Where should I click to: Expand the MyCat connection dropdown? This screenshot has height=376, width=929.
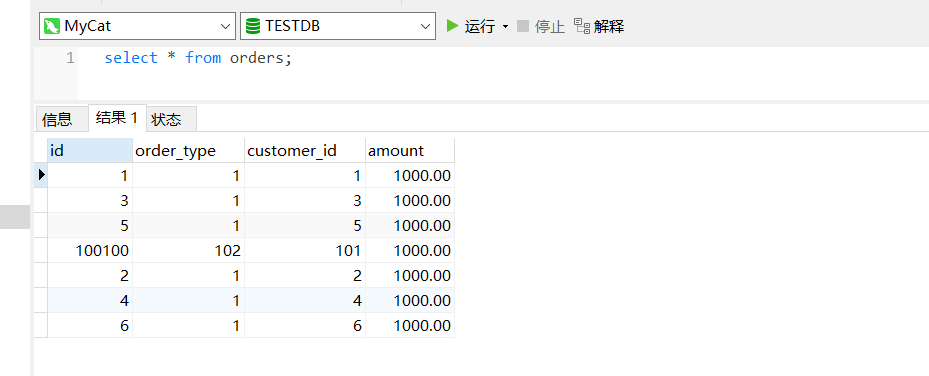point(225,27)
